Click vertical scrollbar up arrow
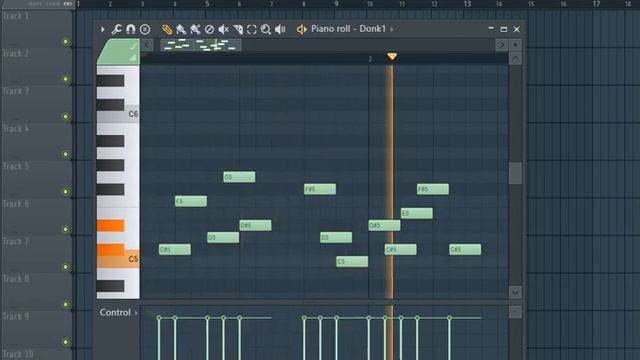This screenshot has height=360, width=640. point(515,59)
